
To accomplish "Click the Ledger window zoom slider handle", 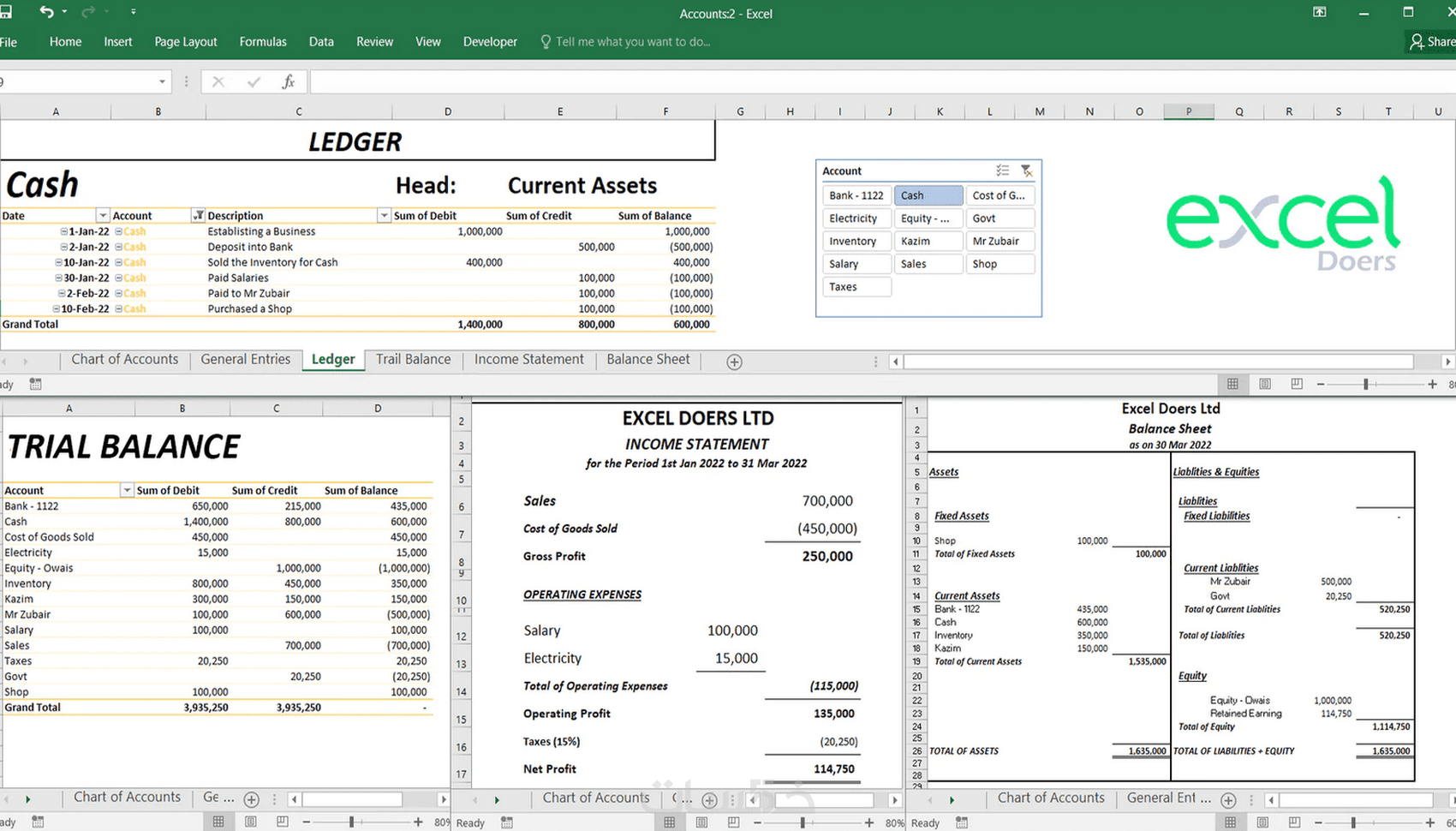I will pos(1366,385).
